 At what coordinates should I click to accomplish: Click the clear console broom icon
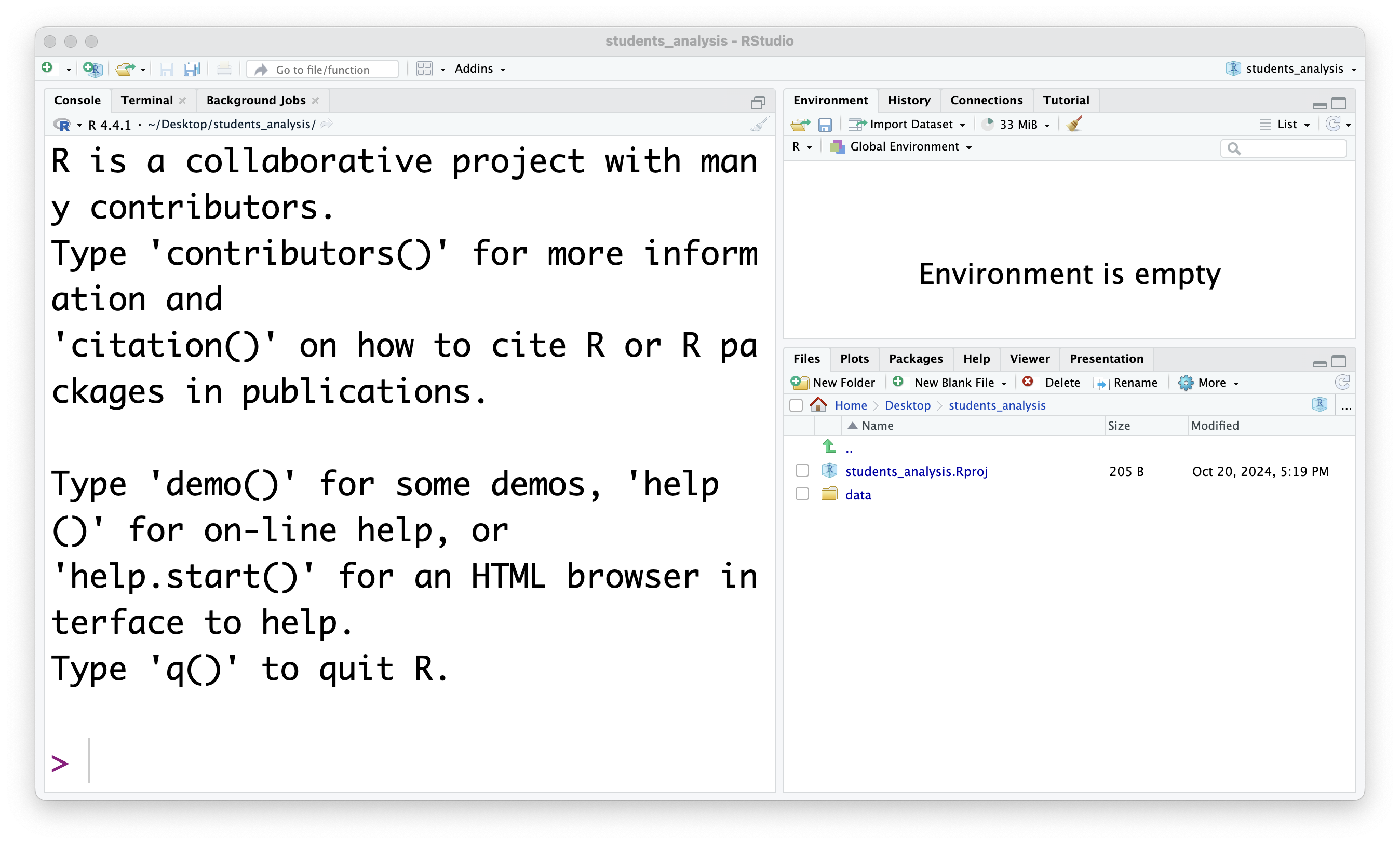(x=759, y=124)
